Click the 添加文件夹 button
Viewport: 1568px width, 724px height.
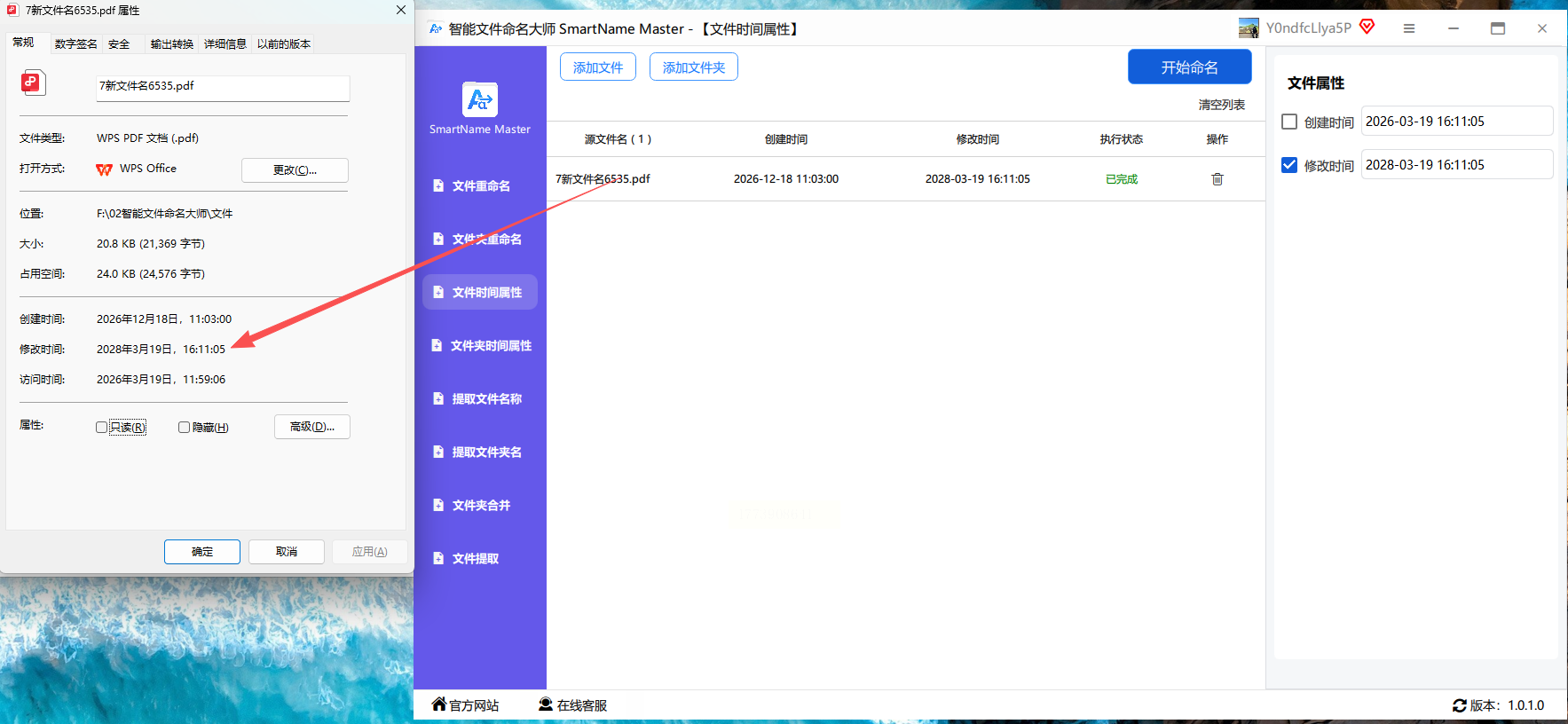point(694,67)
